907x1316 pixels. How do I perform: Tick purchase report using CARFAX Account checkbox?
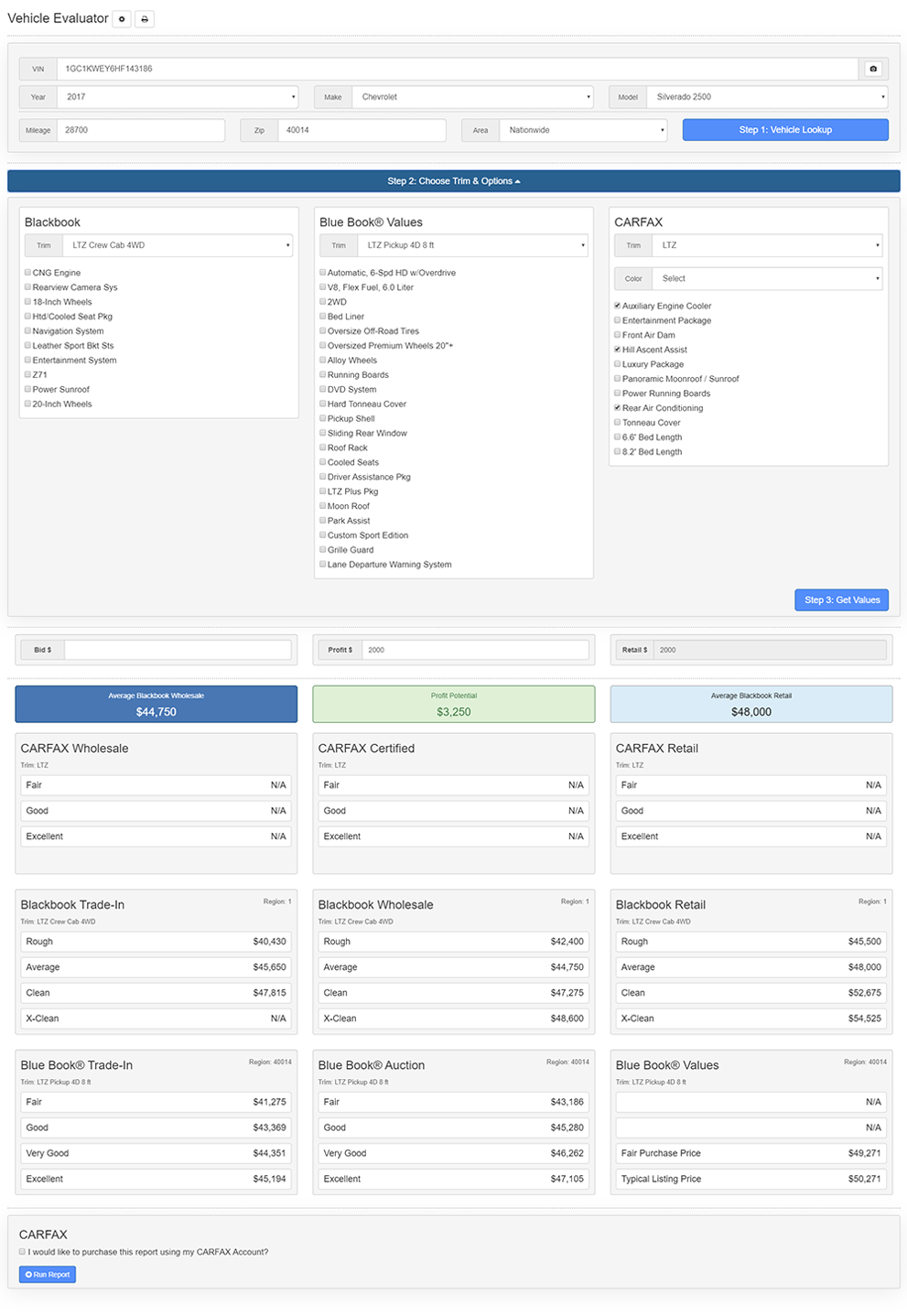[x=23, y=1251]
